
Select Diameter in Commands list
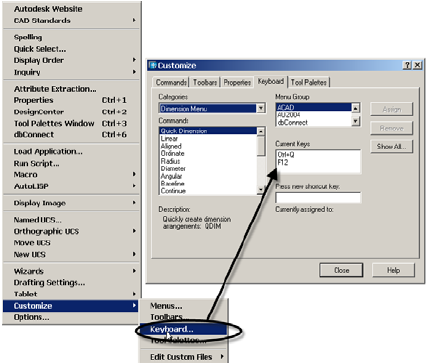click(x=208, y=169)
